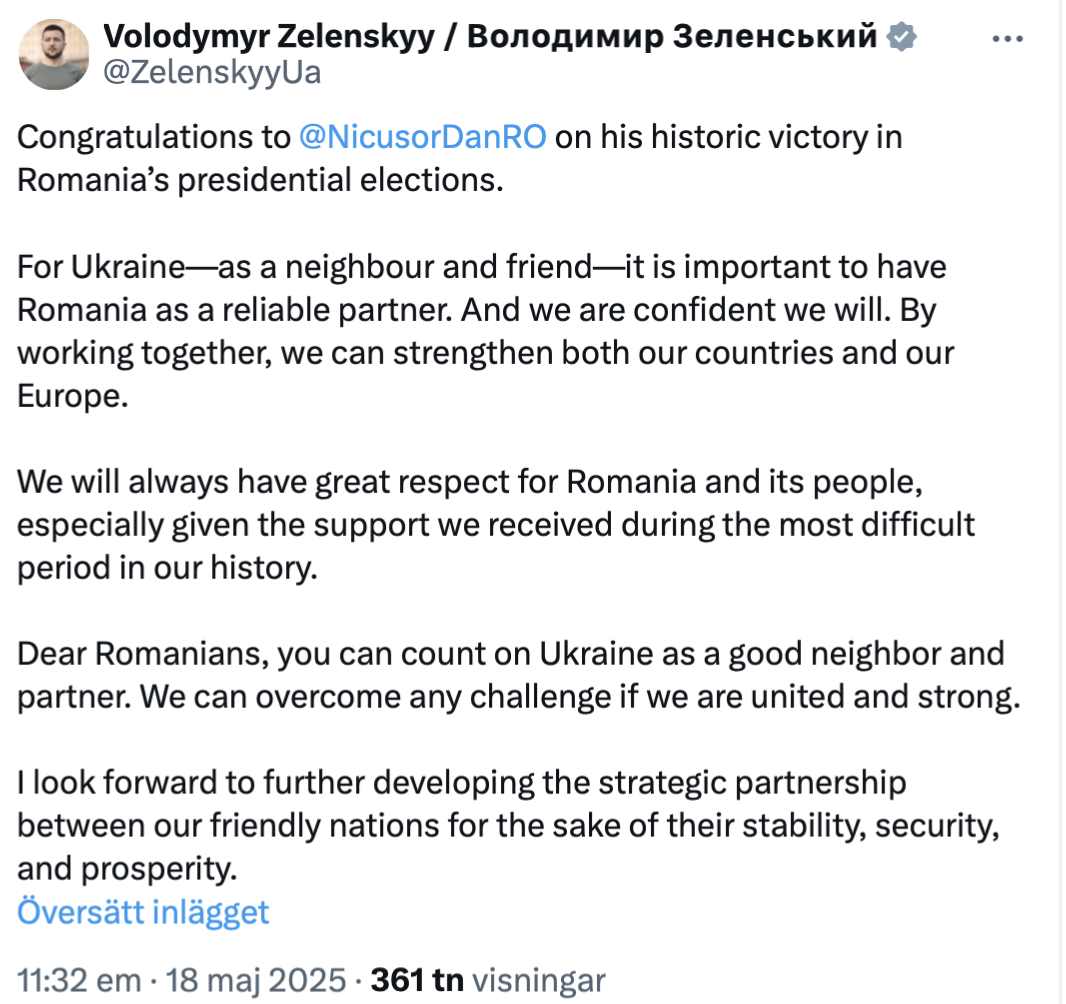Click the blue verified badge icon
The height and width of the screenshot is (1004, 1066).
(x=901, y=36)
